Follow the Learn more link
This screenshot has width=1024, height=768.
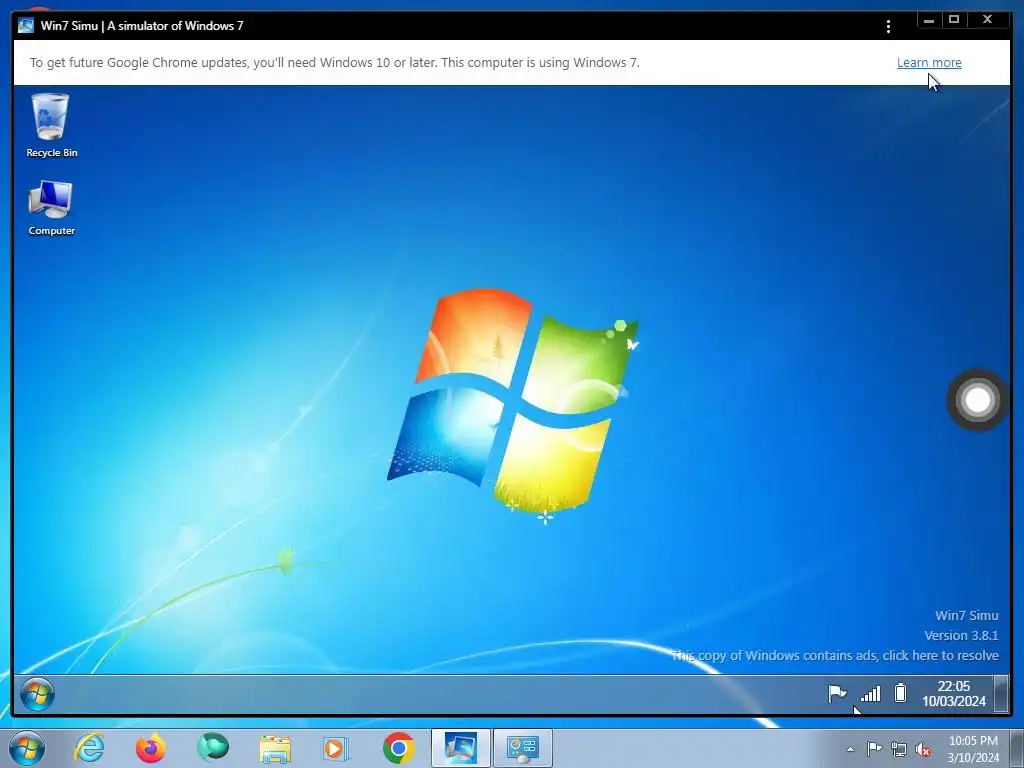coord(929,63)
